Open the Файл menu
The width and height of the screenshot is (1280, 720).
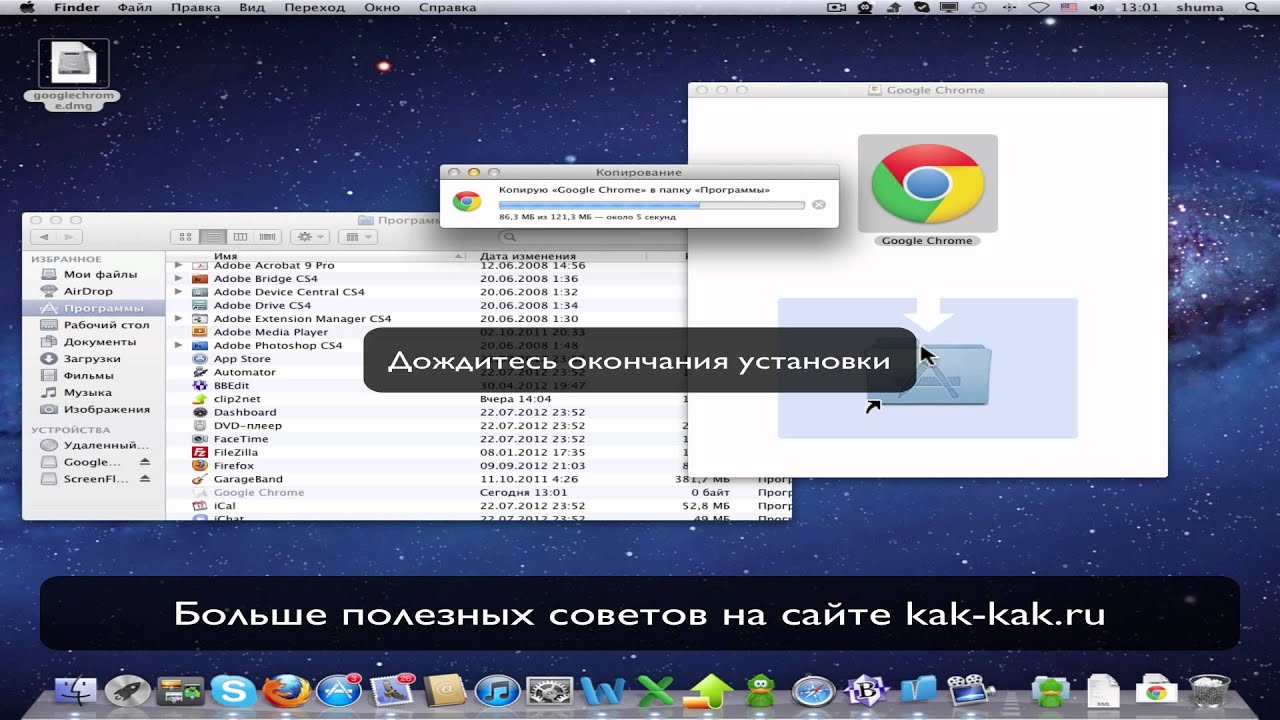[x=135, y=8]
